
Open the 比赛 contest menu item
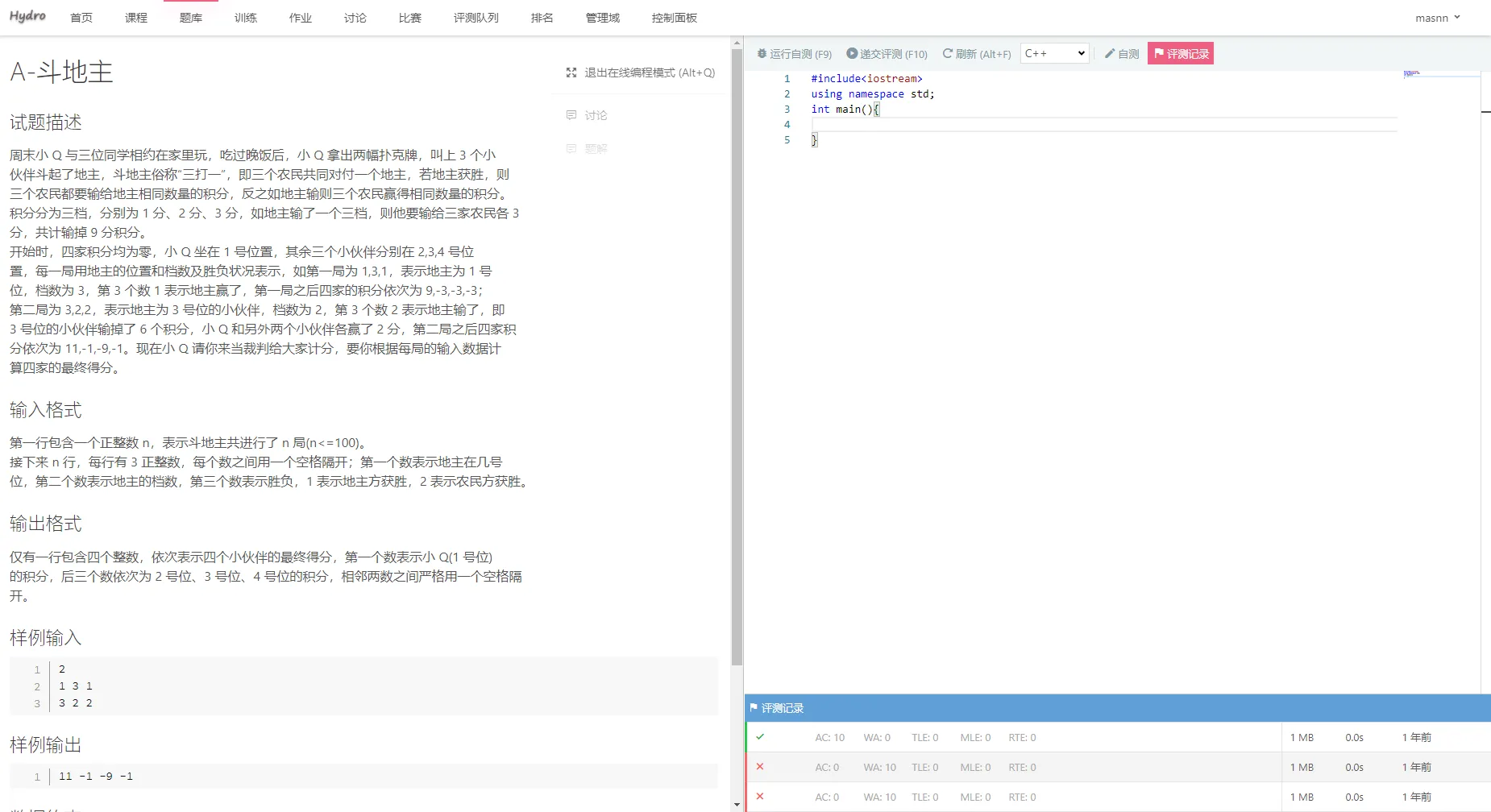click(410, 18)
